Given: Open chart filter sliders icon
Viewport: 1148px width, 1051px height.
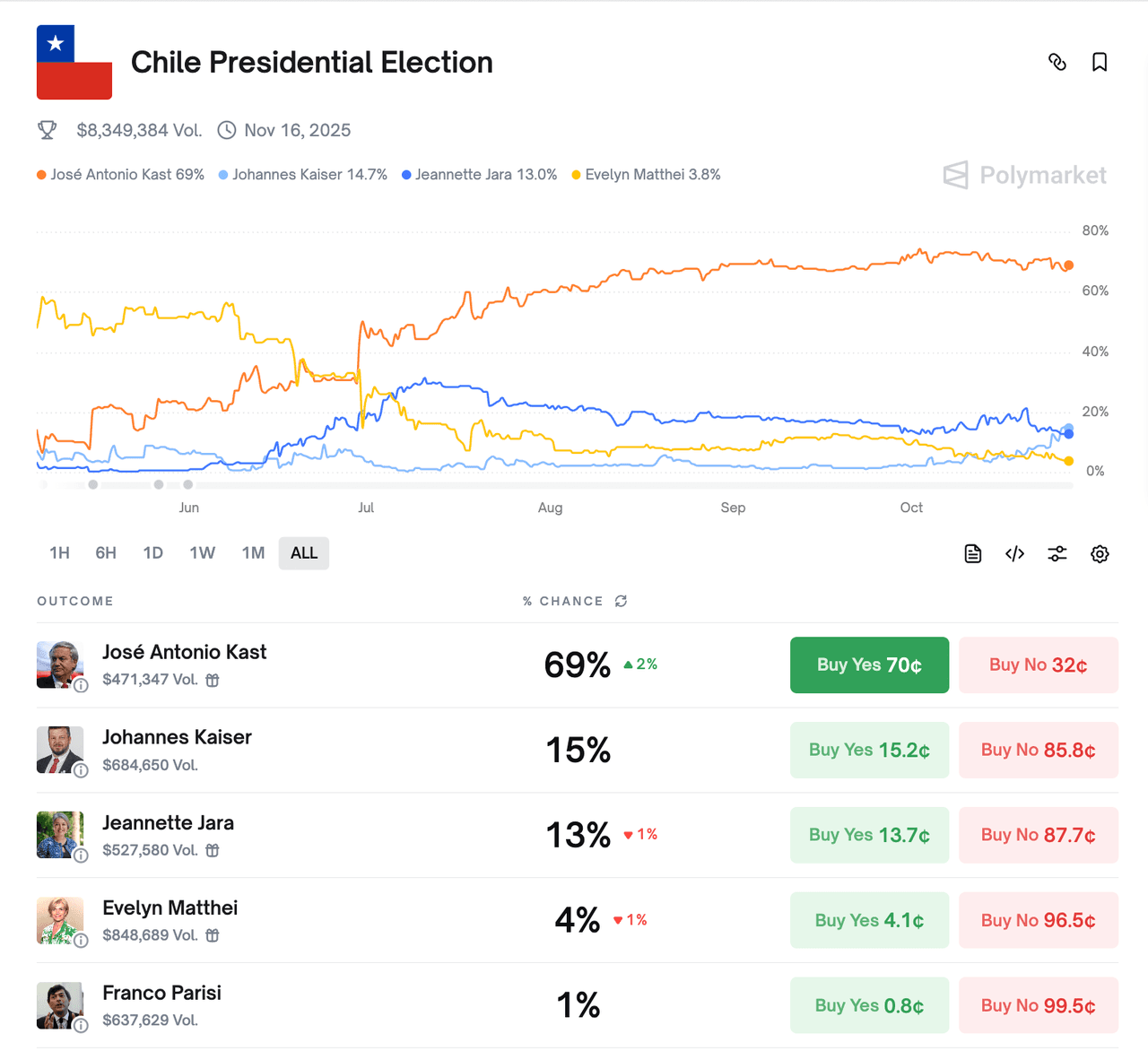Looking at the screenshot, I should 1057,553.
